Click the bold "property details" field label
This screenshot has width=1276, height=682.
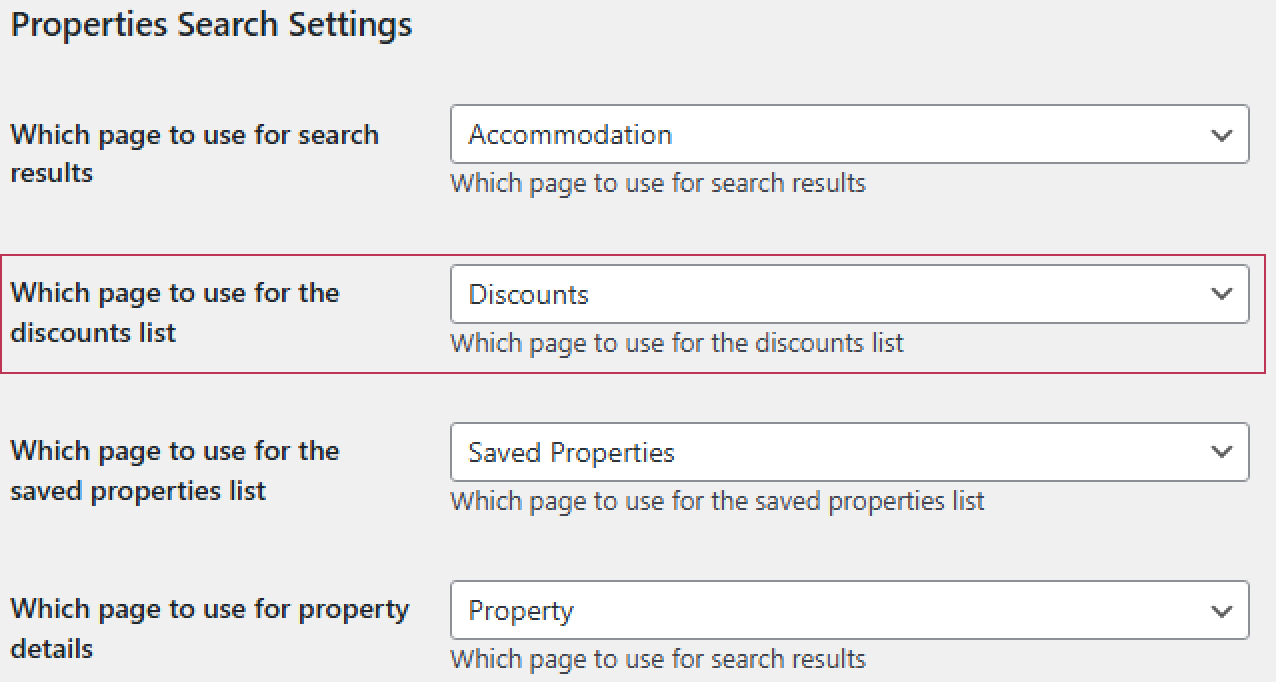[209, 629]
